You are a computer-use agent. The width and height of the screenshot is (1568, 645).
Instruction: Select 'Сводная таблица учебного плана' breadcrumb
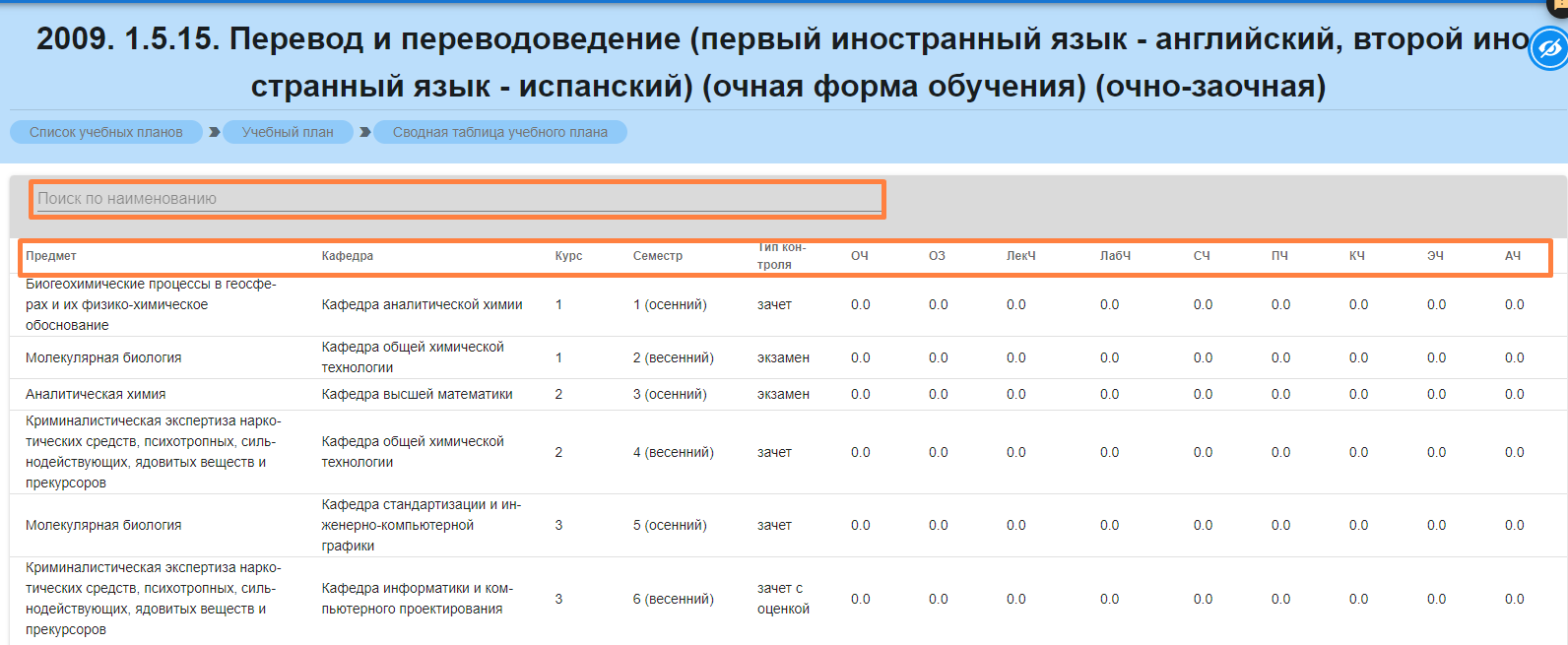499,132
